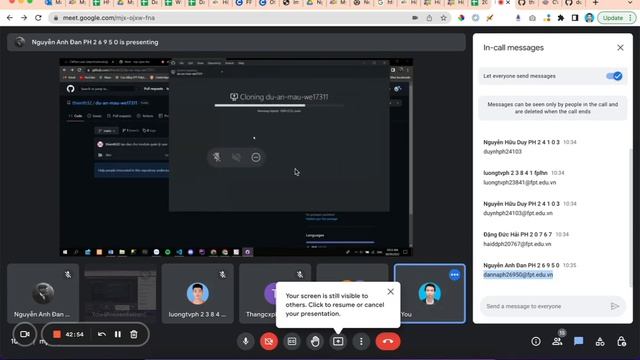Viewport: 640px width, 360px height.
Task: Toggle the browser side panel icon
Action: [575, 18]
